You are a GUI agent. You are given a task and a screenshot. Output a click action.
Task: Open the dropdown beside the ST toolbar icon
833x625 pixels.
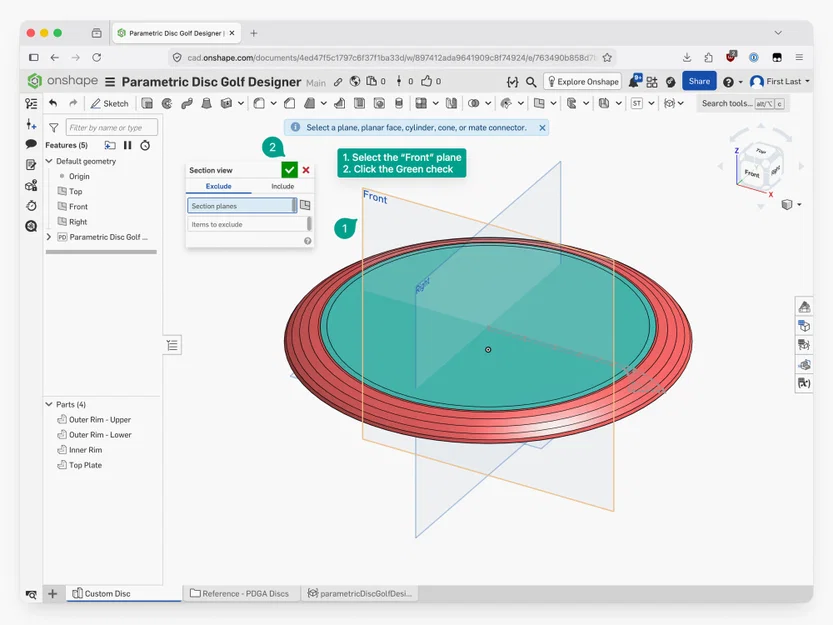click(x=651, y=104)
